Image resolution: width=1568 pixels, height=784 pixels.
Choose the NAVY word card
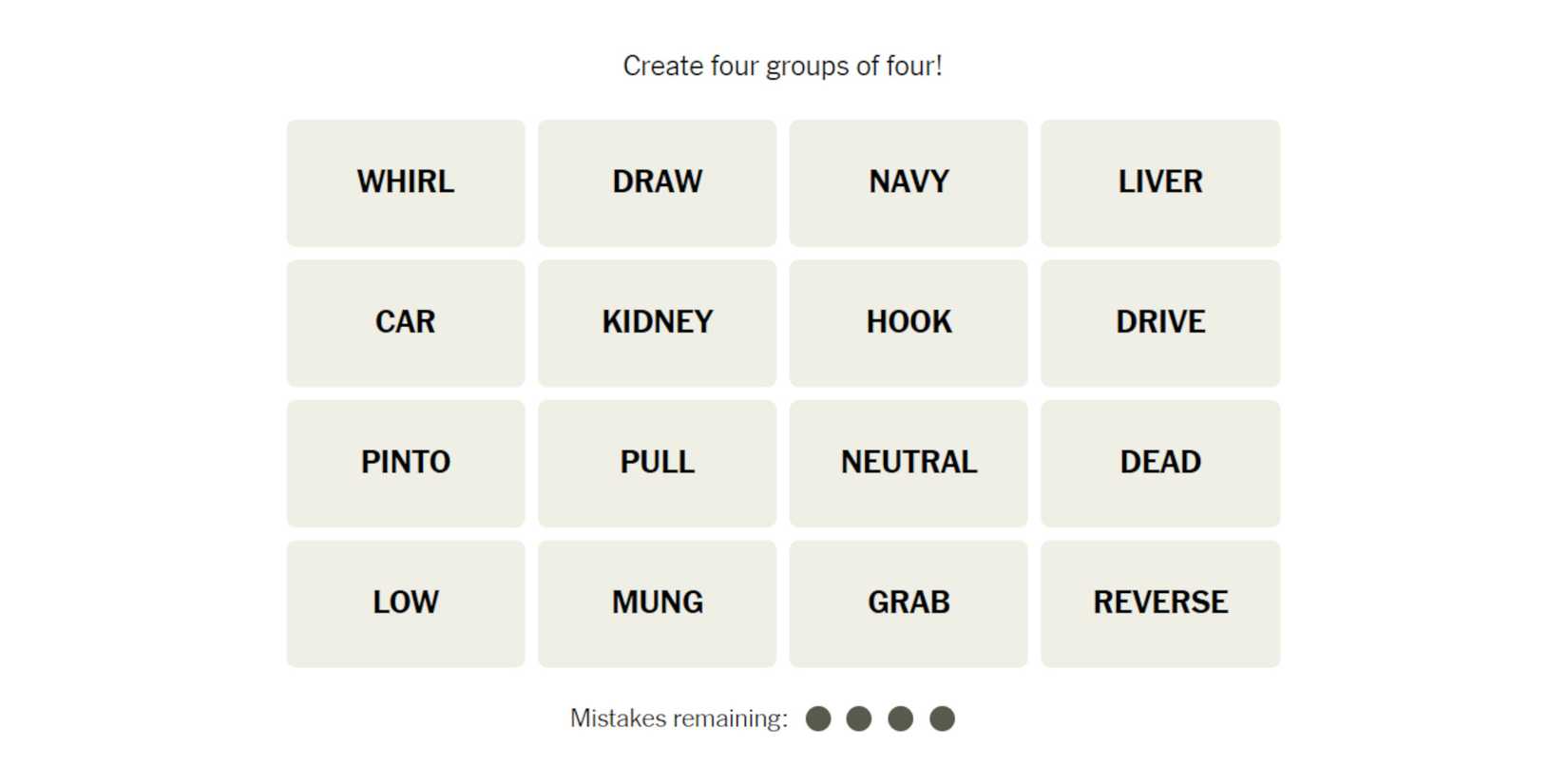908,182
